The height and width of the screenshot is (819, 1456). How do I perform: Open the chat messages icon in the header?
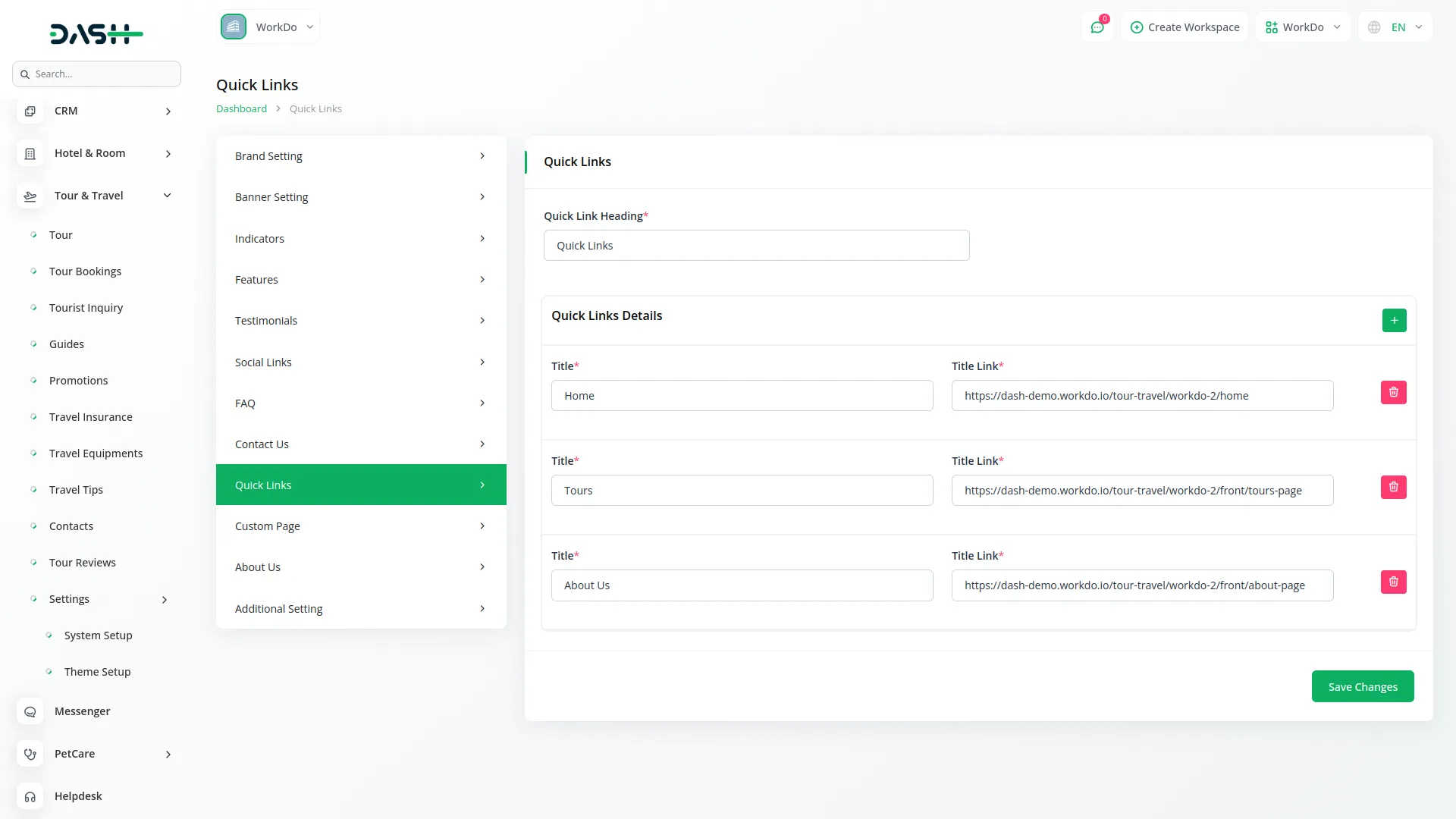point(1097,27)
